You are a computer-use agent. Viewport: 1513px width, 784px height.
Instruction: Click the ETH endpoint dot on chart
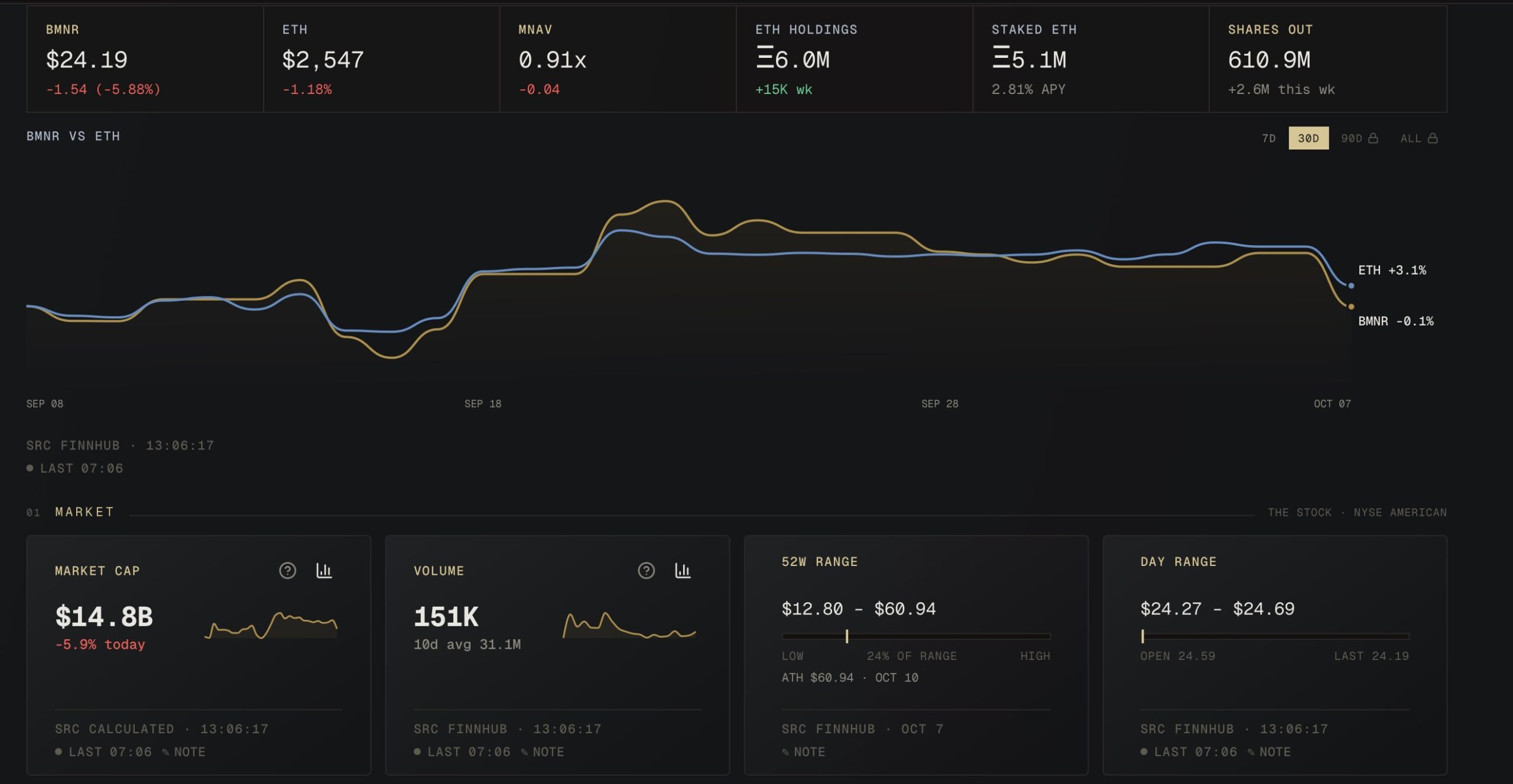click(1351, 286)
